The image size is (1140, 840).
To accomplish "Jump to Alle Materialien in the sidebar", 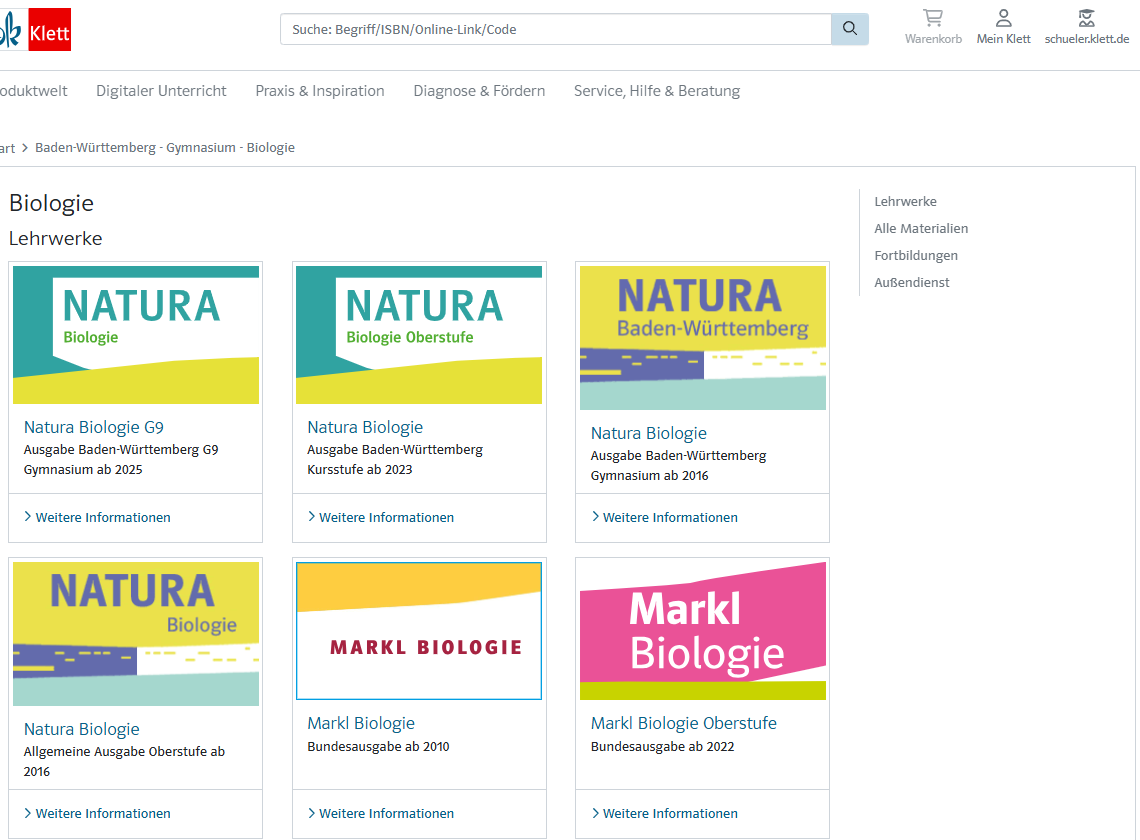I will point(921,228).
